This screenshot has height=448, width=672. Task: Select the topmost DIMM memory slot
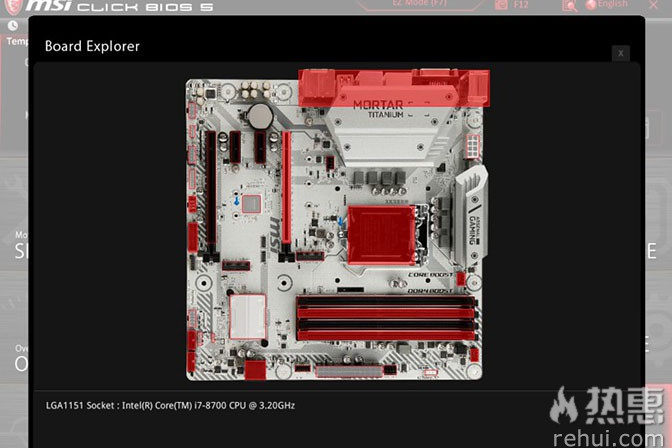click(x=386, y=301)
